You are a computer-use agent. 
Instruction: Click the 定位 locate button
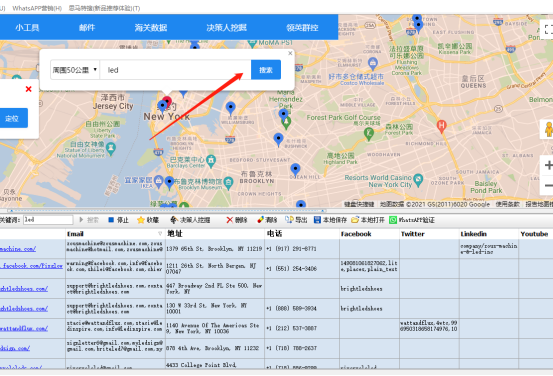13,118
